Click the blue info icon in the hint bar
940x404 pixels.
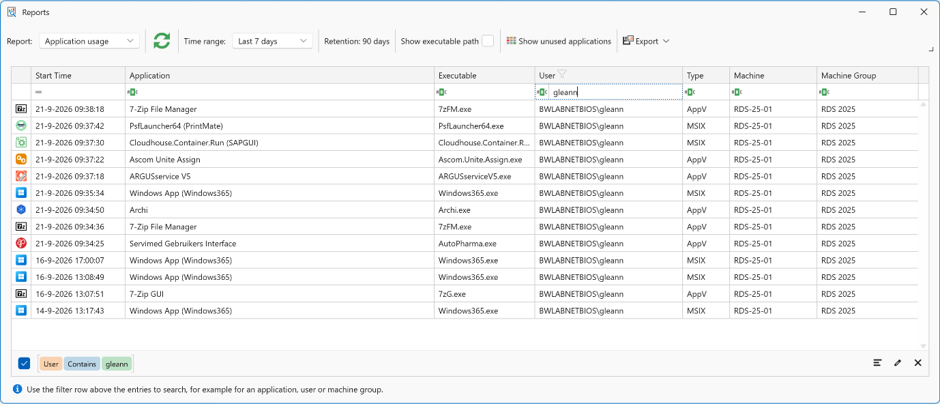(17, 389)
